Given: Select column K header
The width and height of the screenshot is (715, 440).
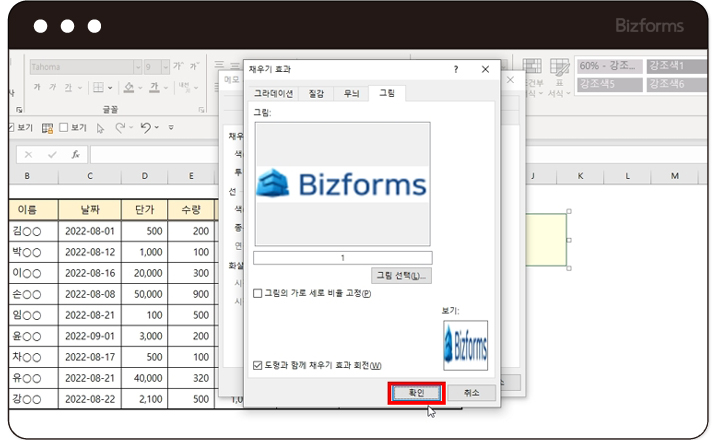Looking at the screenshot, I should click(x=580, y=176).
